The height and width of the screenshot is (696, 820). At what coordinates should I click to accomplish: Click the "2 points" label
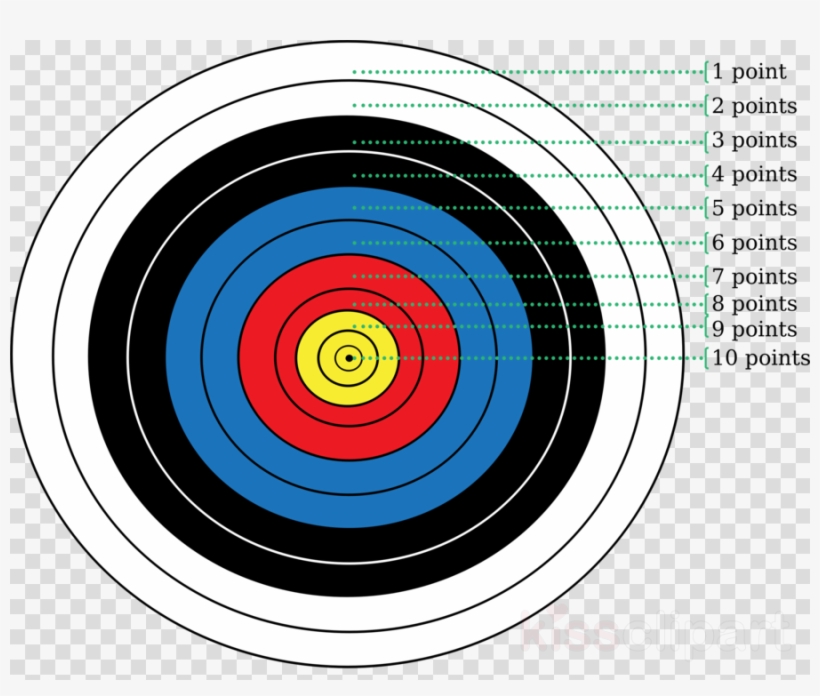(754, 106)
